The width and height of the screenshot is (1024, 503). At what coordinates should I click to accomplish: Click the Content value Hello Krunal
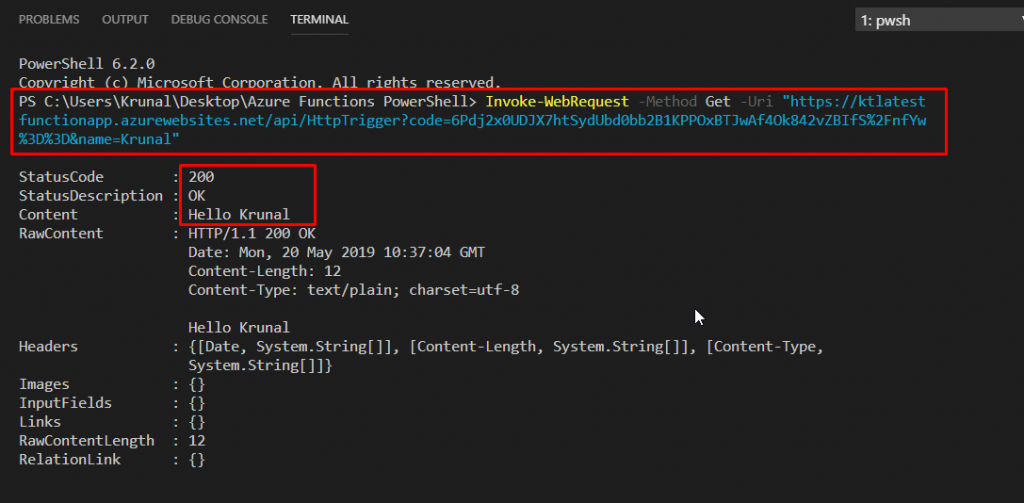coord(239,215)
